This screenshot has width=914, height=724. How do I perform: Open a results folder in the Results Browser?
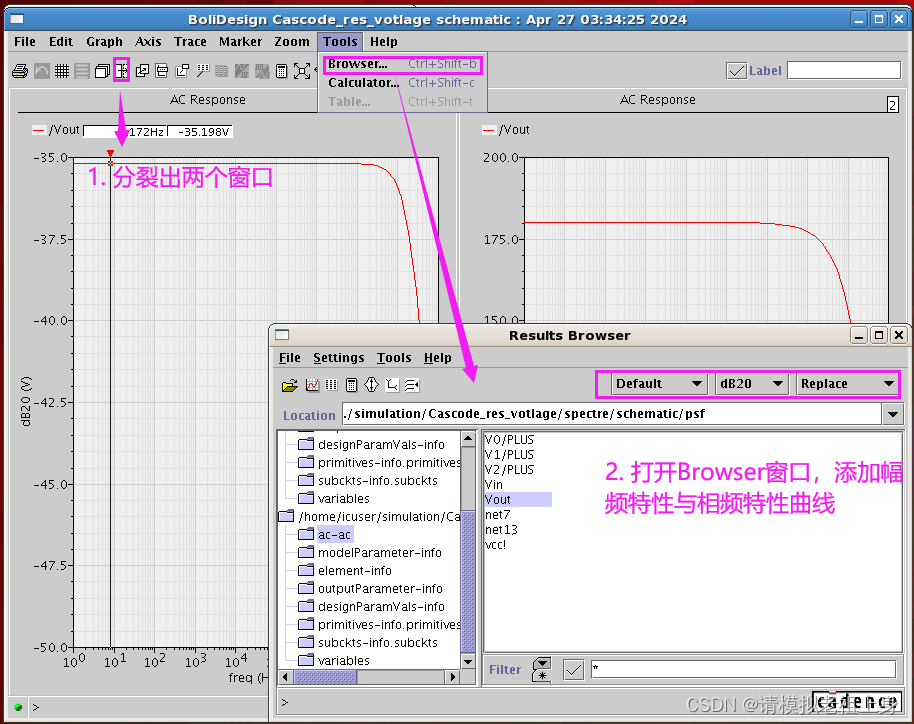(291, 384)
